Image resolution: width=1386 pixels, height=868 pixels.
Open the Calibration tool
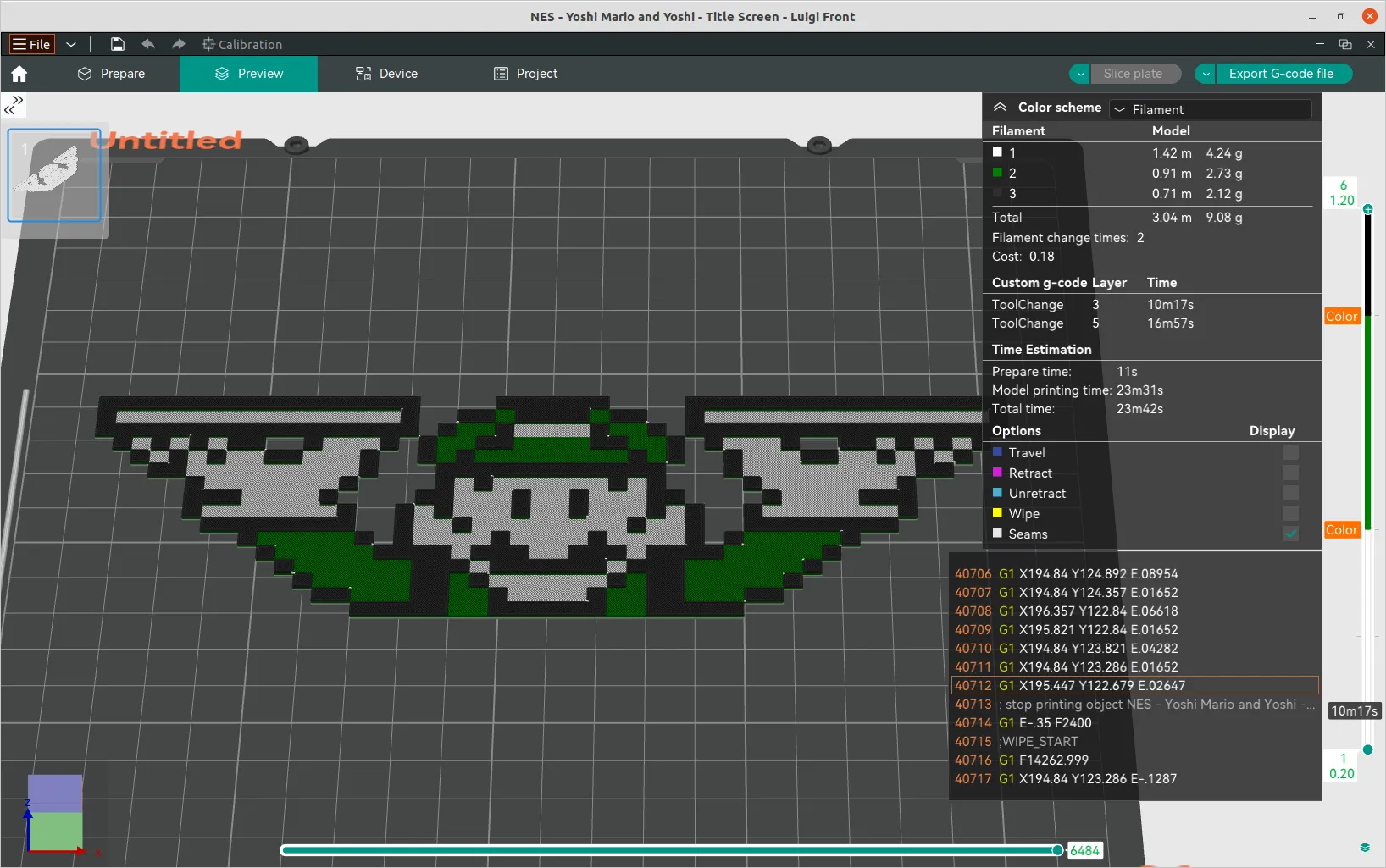click(242, 44)
